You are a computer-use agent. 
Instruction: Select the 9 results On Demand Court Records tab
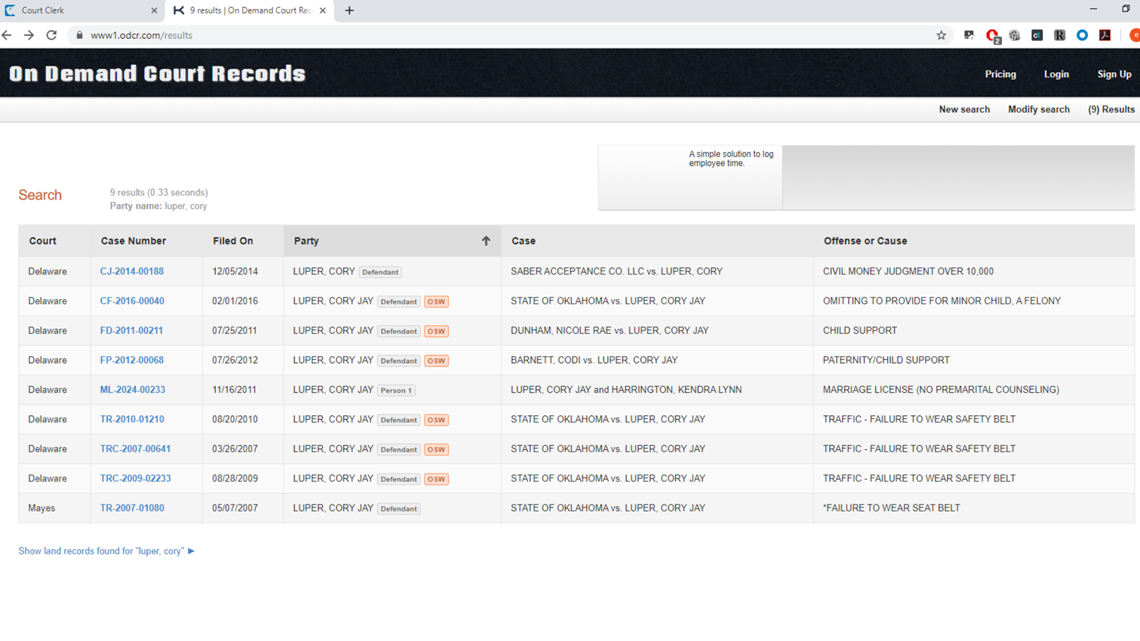[249, 10]
